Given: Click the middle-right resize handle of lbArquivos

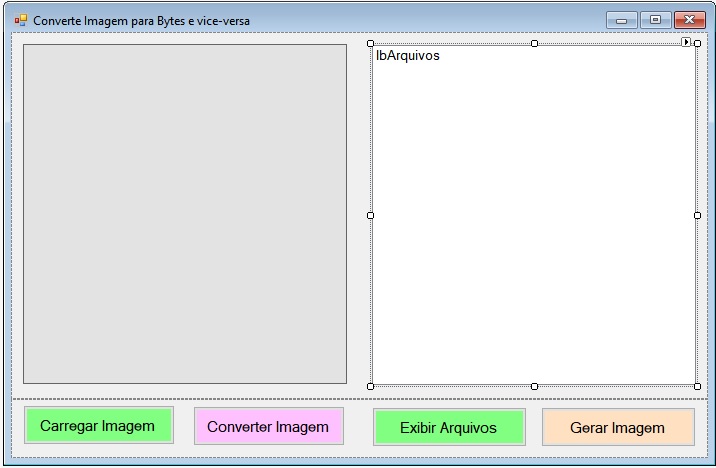Looking at the screenshot, I should click(x=697, y=215).
